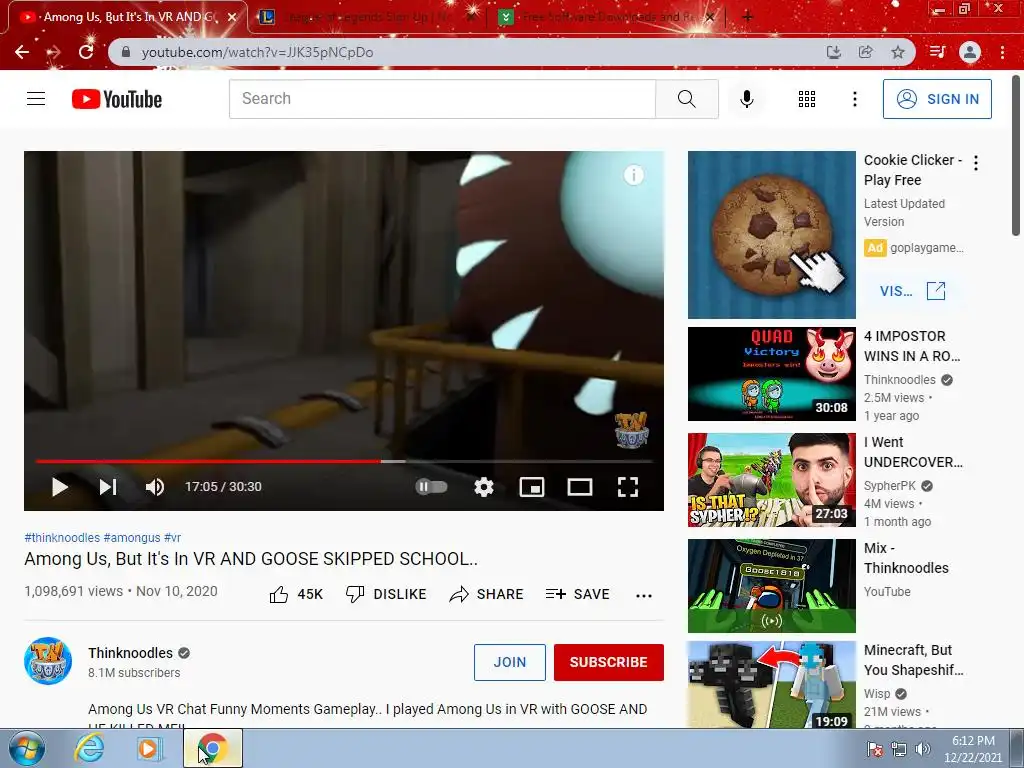Bookmark this page with the star
Screen dimensions: 1024x768
[898, 52]
